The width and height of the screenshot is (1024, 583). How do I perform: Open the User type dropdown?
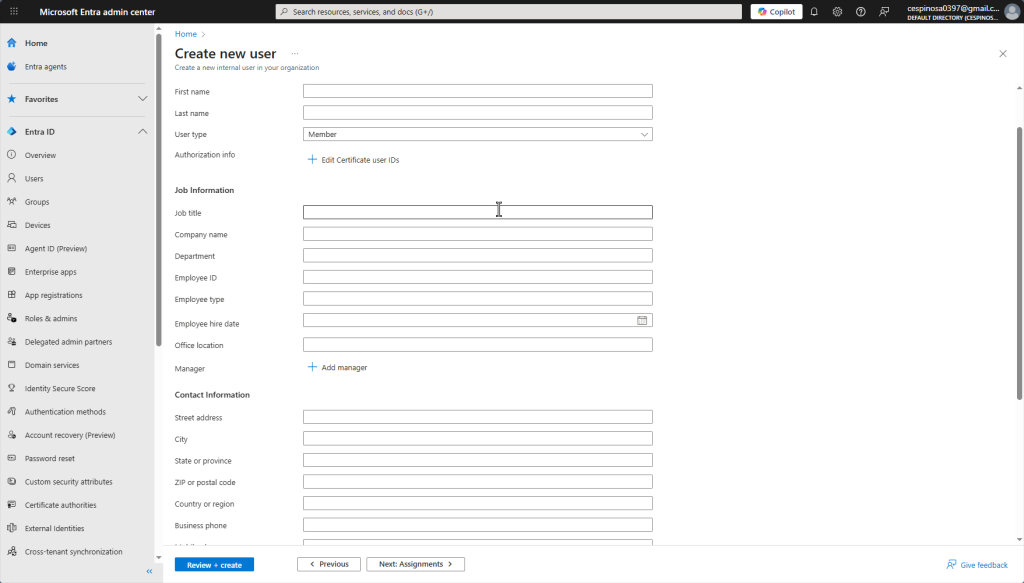477,134
